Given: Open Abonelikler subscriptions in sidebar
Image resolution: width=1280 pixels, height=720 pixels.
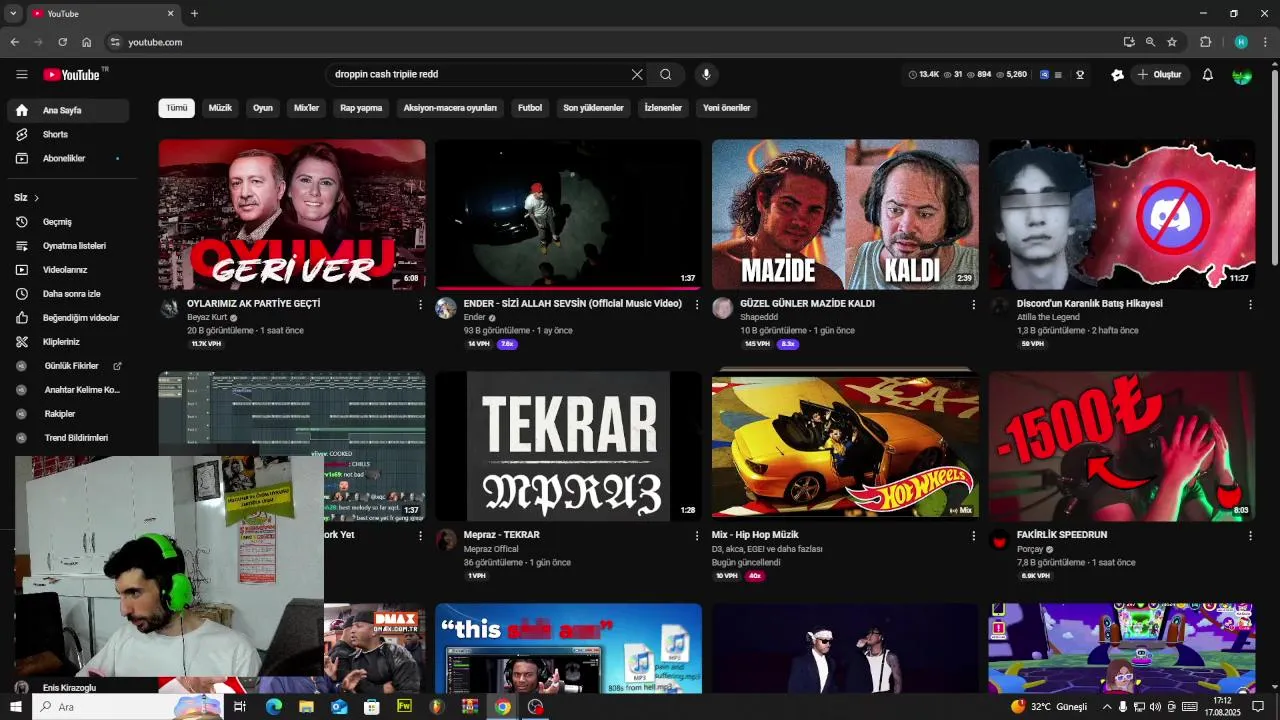Looking at the screenshot, I should pyautogui.click(x=68, y=158).
